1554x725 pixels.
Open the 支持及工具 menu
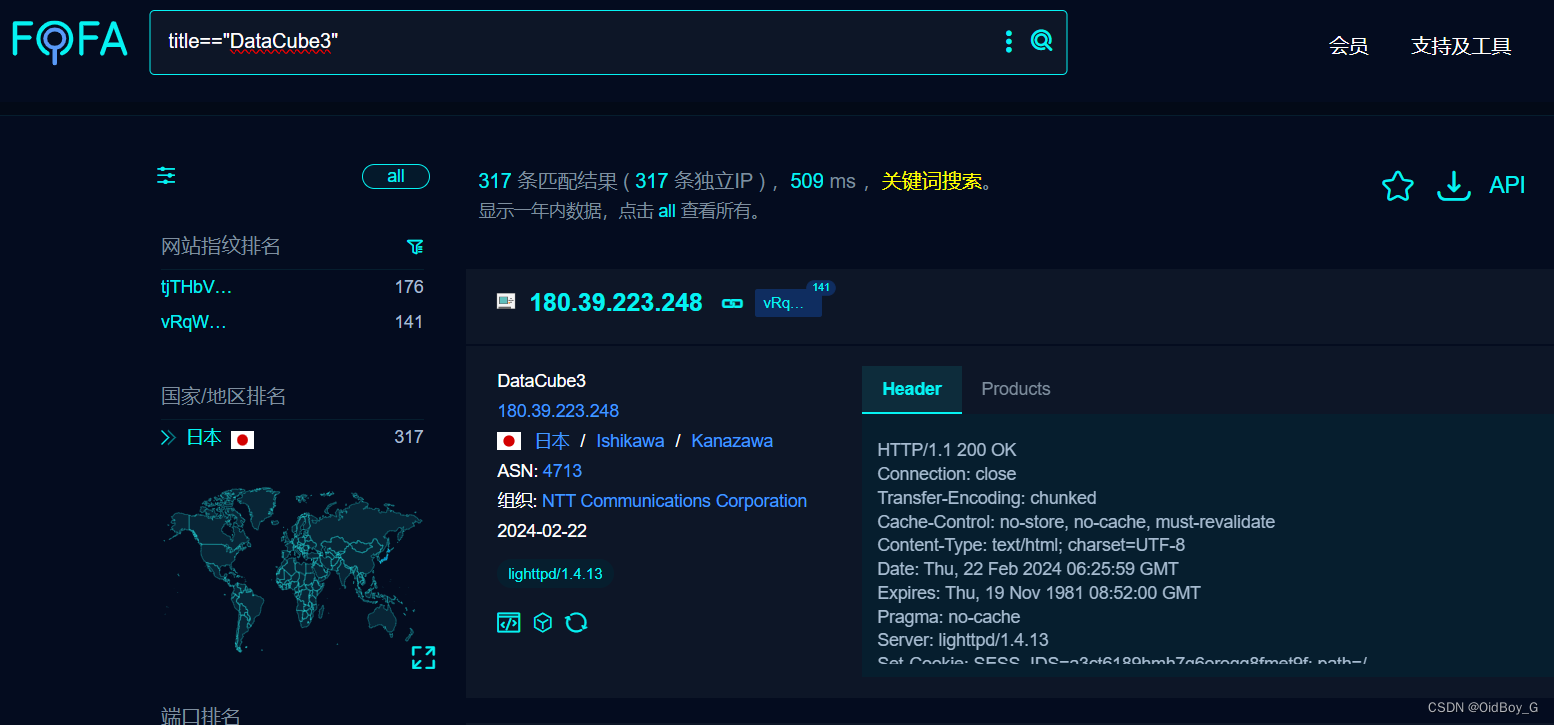[1461, 45]
